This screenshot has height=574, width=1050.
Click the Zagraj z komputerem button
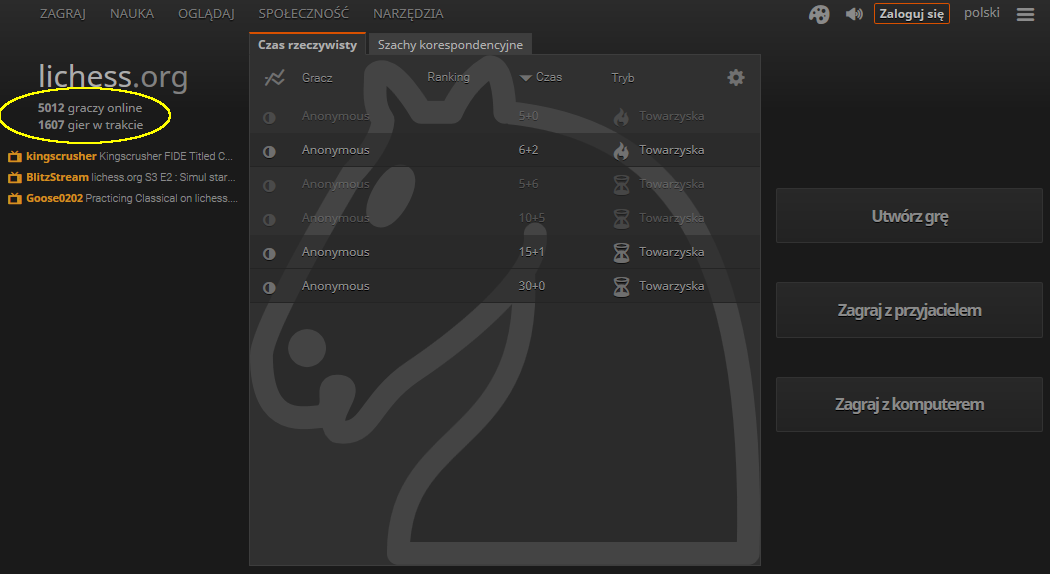pyautogui.click(x=909, y=405)
